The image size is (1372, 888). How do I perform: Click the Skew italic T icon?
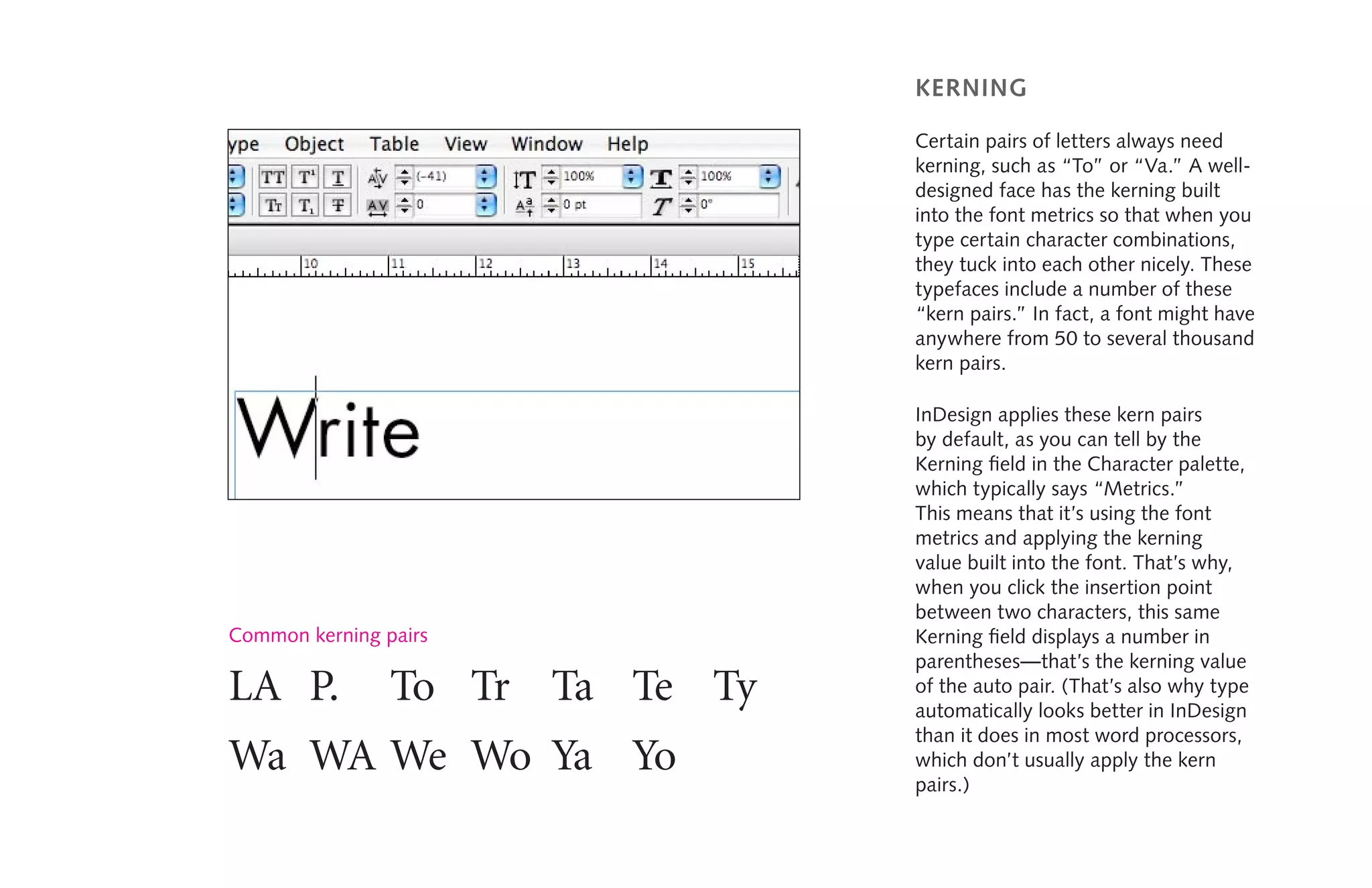point(662,206)
